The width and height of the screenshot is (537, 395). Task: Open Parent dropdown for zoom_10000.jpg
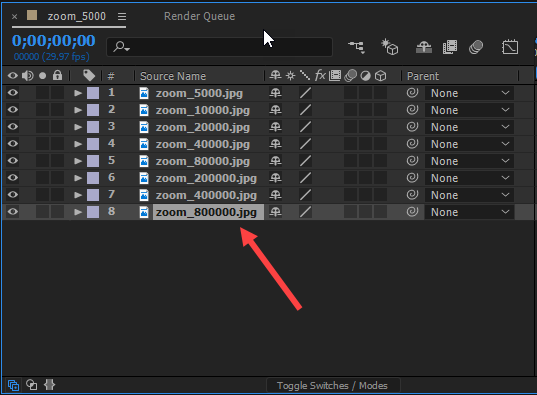tap(469, 110)
